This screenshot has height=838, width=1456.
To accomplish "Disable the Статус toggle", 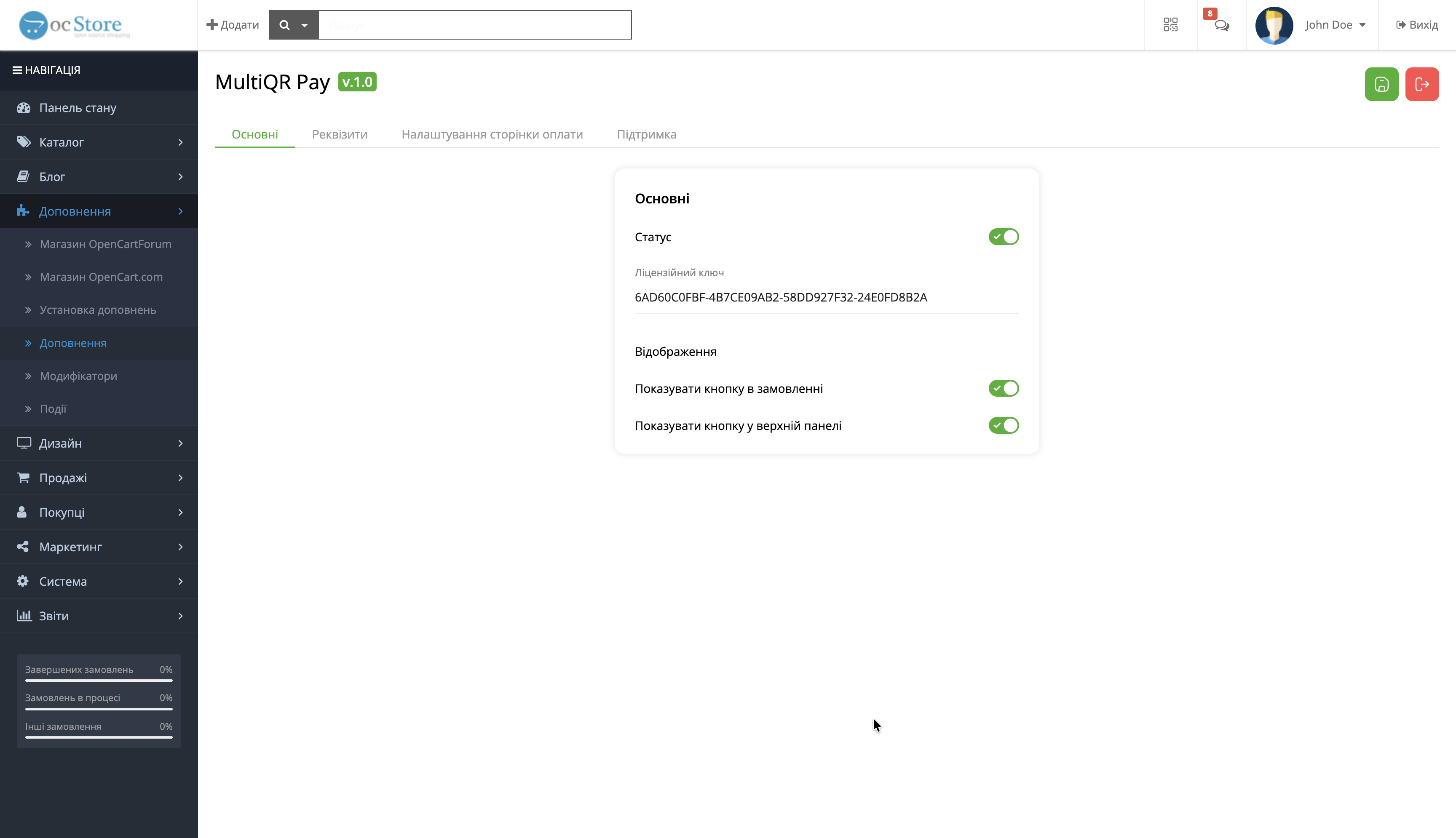I will [x=1003, y=237].
